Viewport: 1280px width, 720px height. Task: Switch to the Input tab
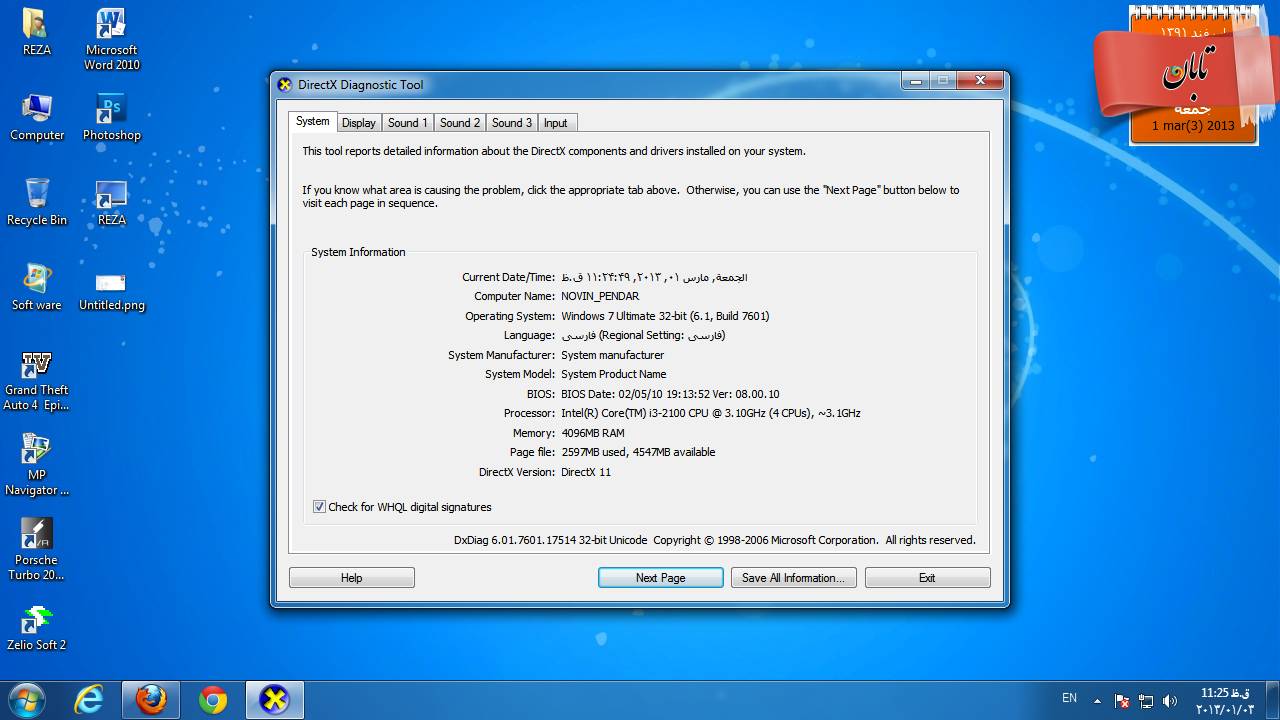[x=556, y=123]
